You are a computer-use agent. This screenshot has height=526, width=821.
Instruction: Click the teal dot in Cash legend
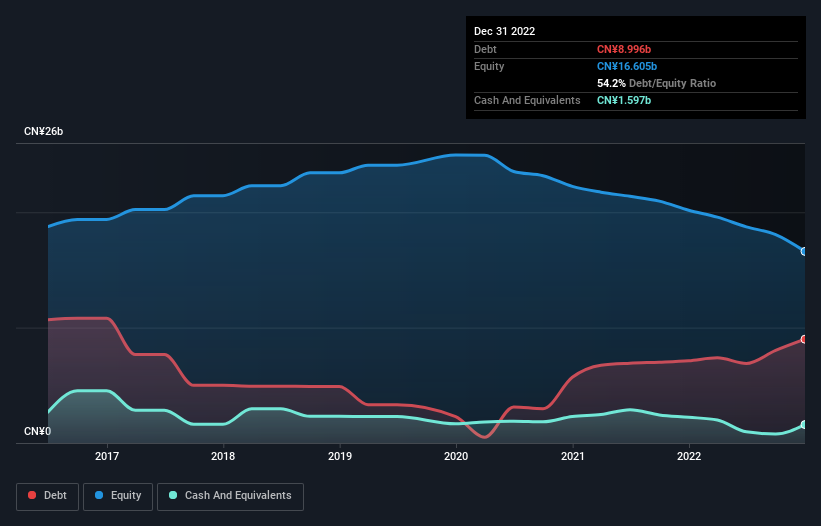(173, 495)
